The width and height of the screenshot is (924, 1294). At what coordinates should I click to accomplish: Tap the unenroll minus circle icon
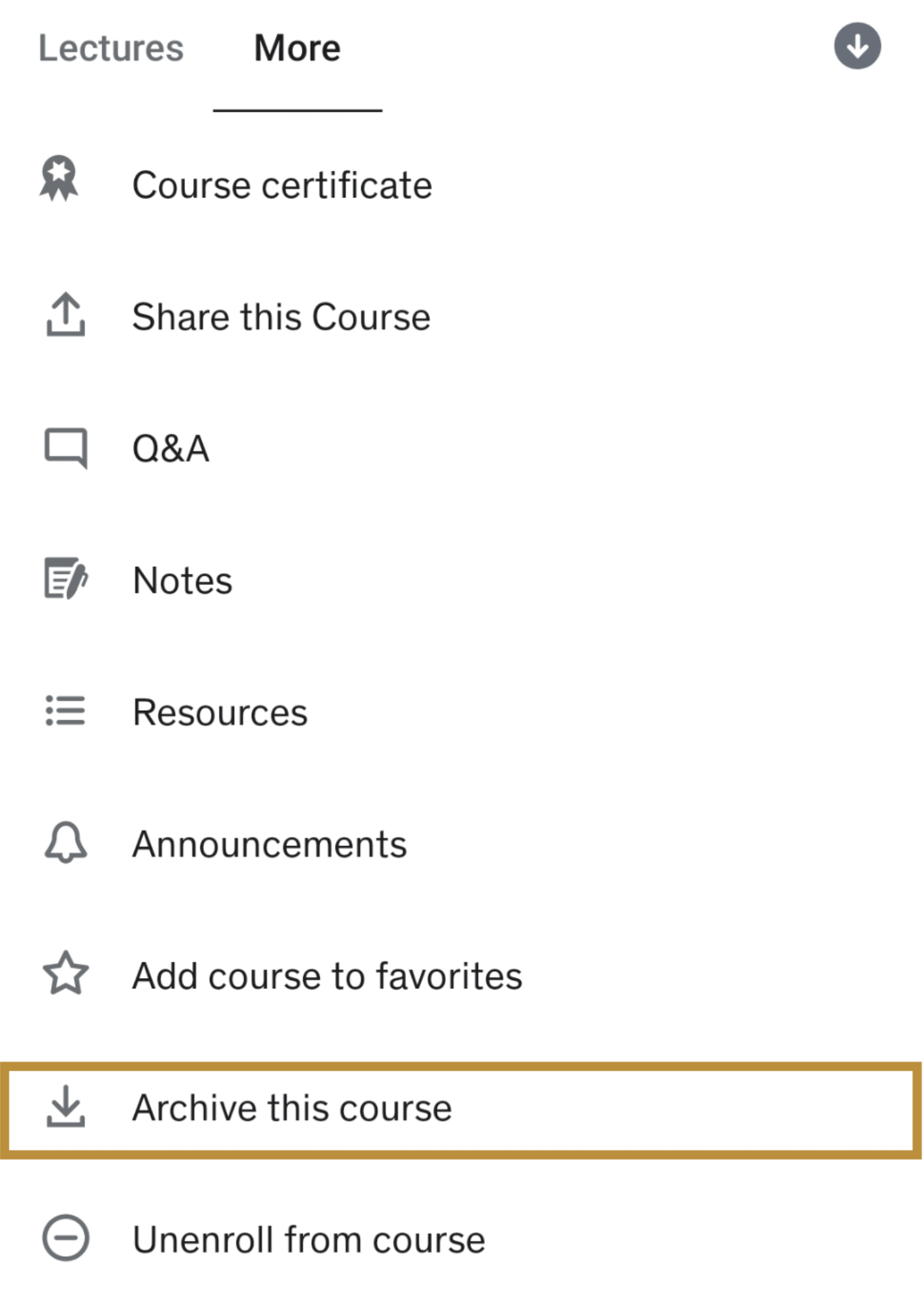tap(66, 1238)
